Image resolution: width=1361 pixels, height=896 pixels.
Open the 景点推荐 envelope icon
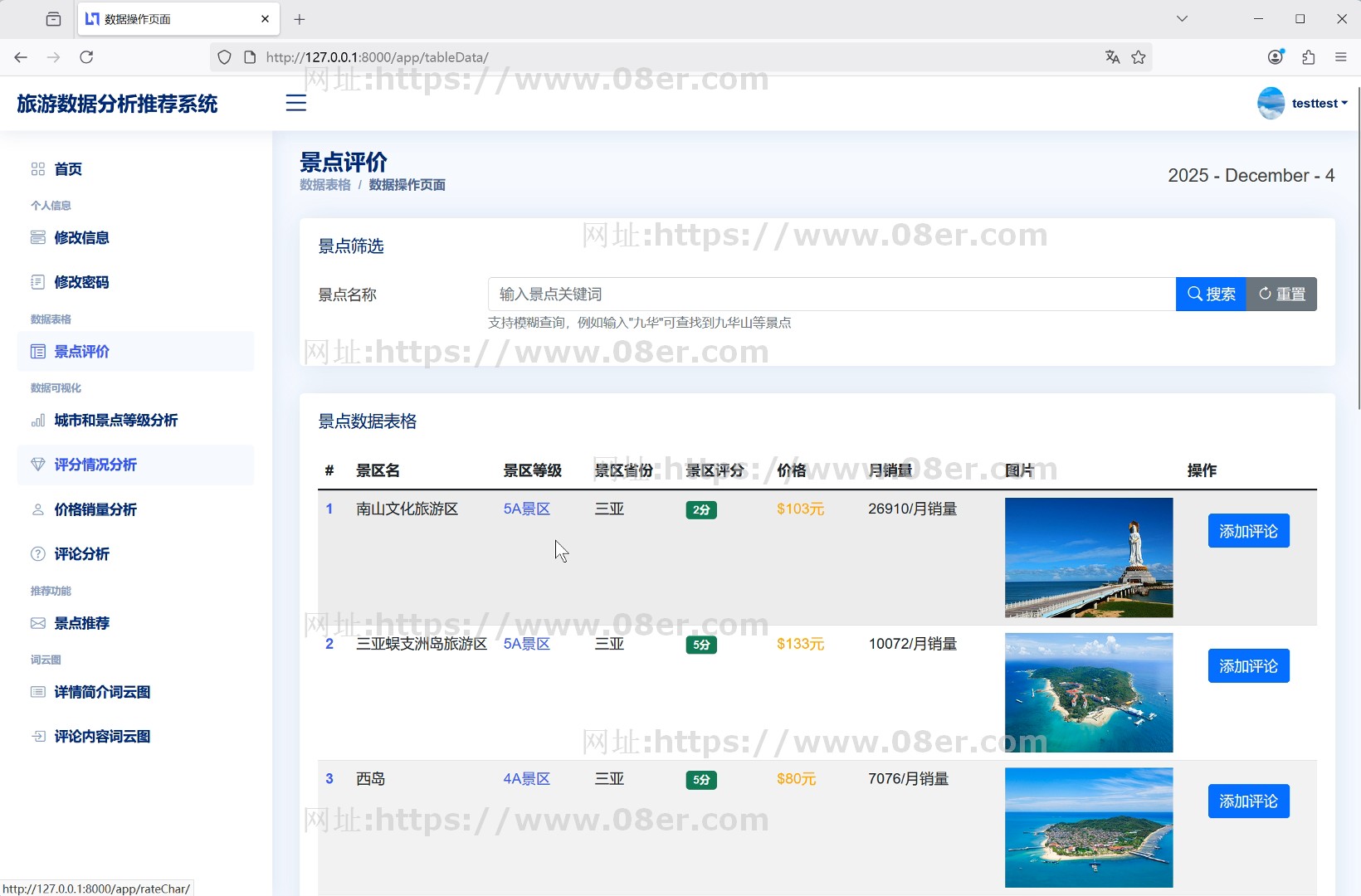click(x=38, y=623)
